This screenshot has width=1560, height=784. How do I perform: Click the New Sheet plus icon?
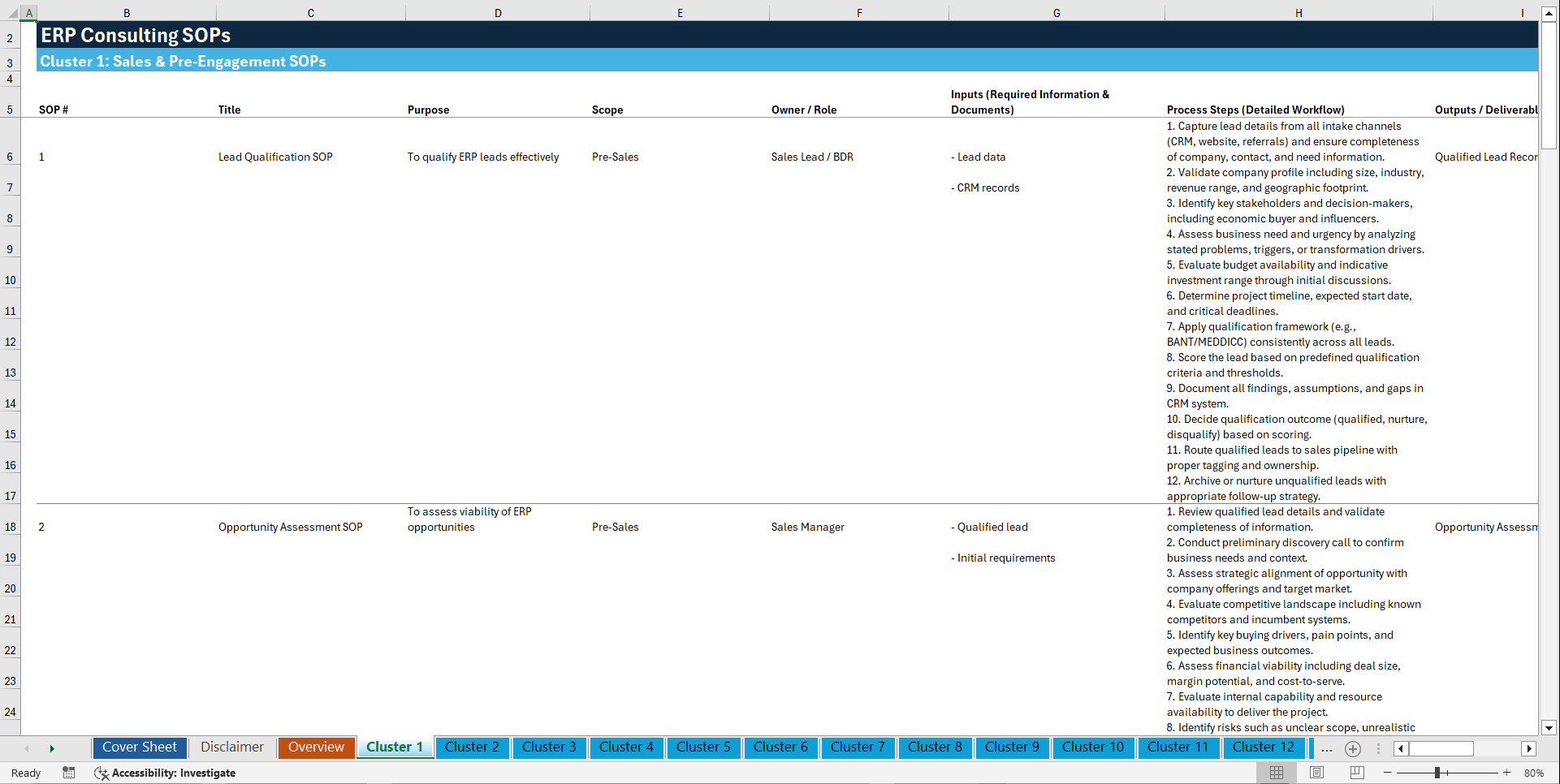1353,748
